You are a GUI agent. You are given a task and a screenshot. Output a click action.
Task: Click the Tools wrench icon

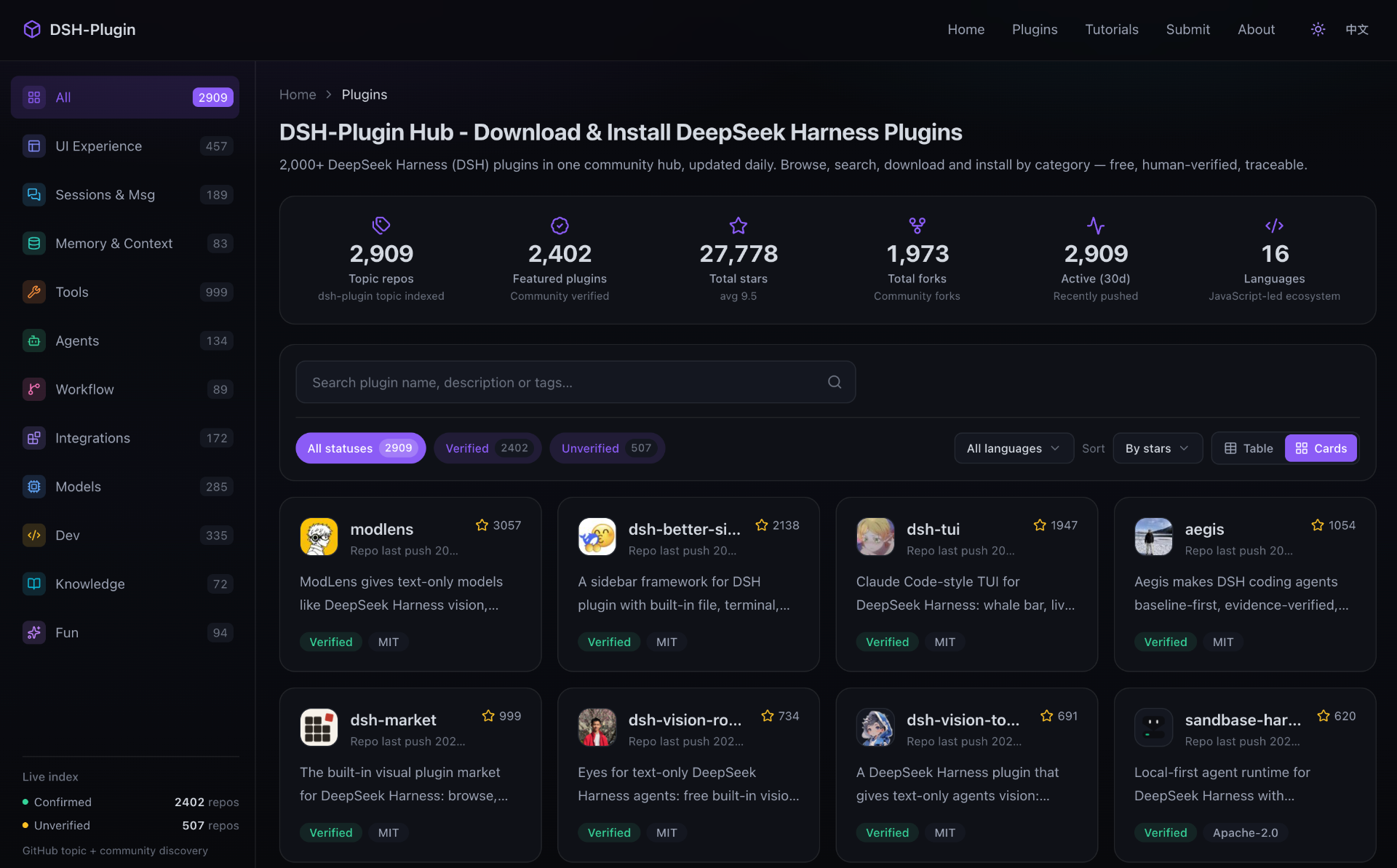(34, 292)
